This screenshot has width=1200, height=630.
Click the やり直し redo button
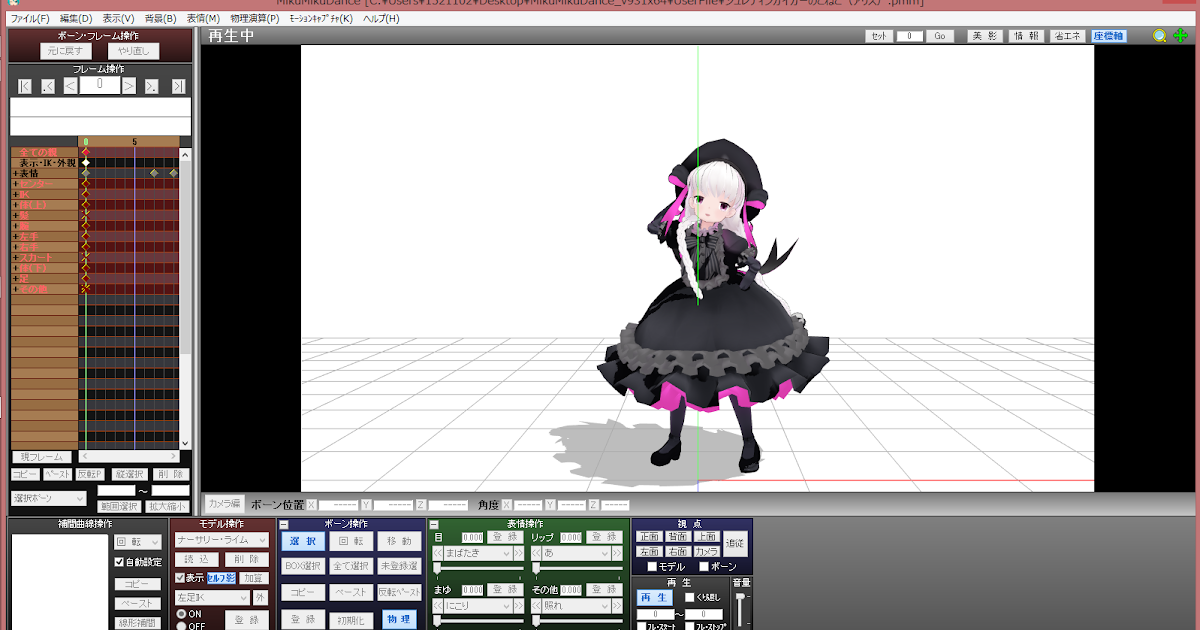134,50
